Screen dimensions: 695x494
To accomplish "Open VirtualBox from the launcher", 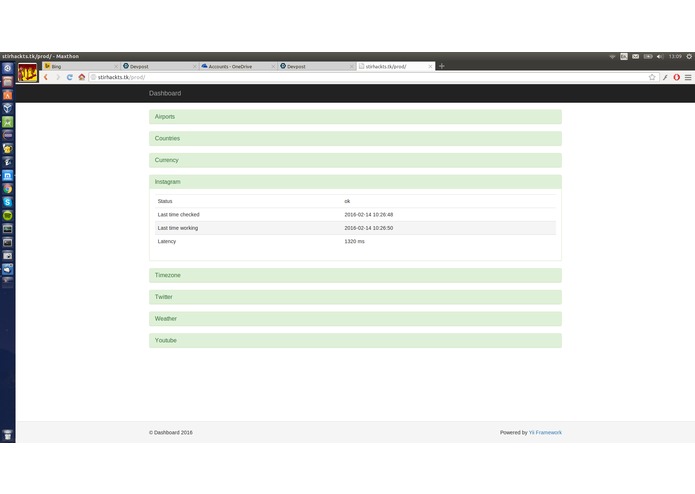I will click(8, 108).
